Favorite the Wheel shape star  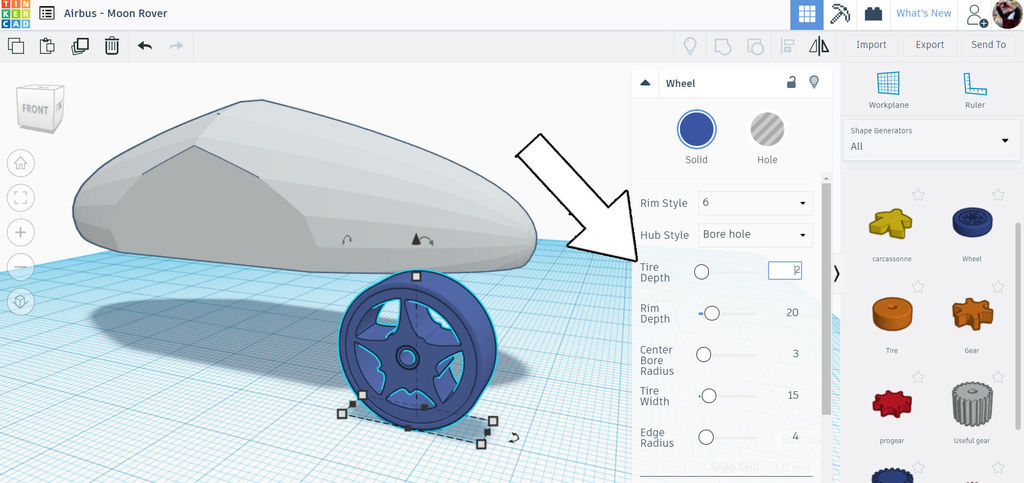(998, 195)
